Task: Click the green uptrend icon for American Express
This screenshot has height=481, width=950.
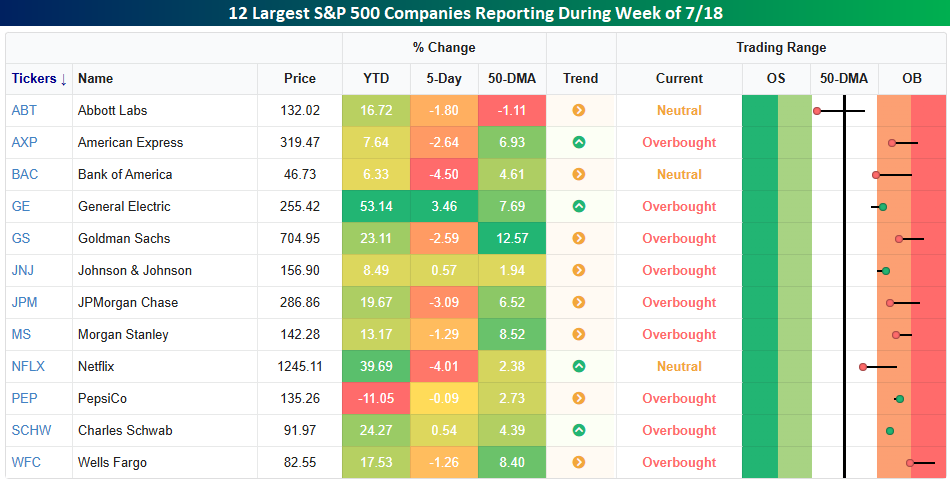Action: coord(579,143)
